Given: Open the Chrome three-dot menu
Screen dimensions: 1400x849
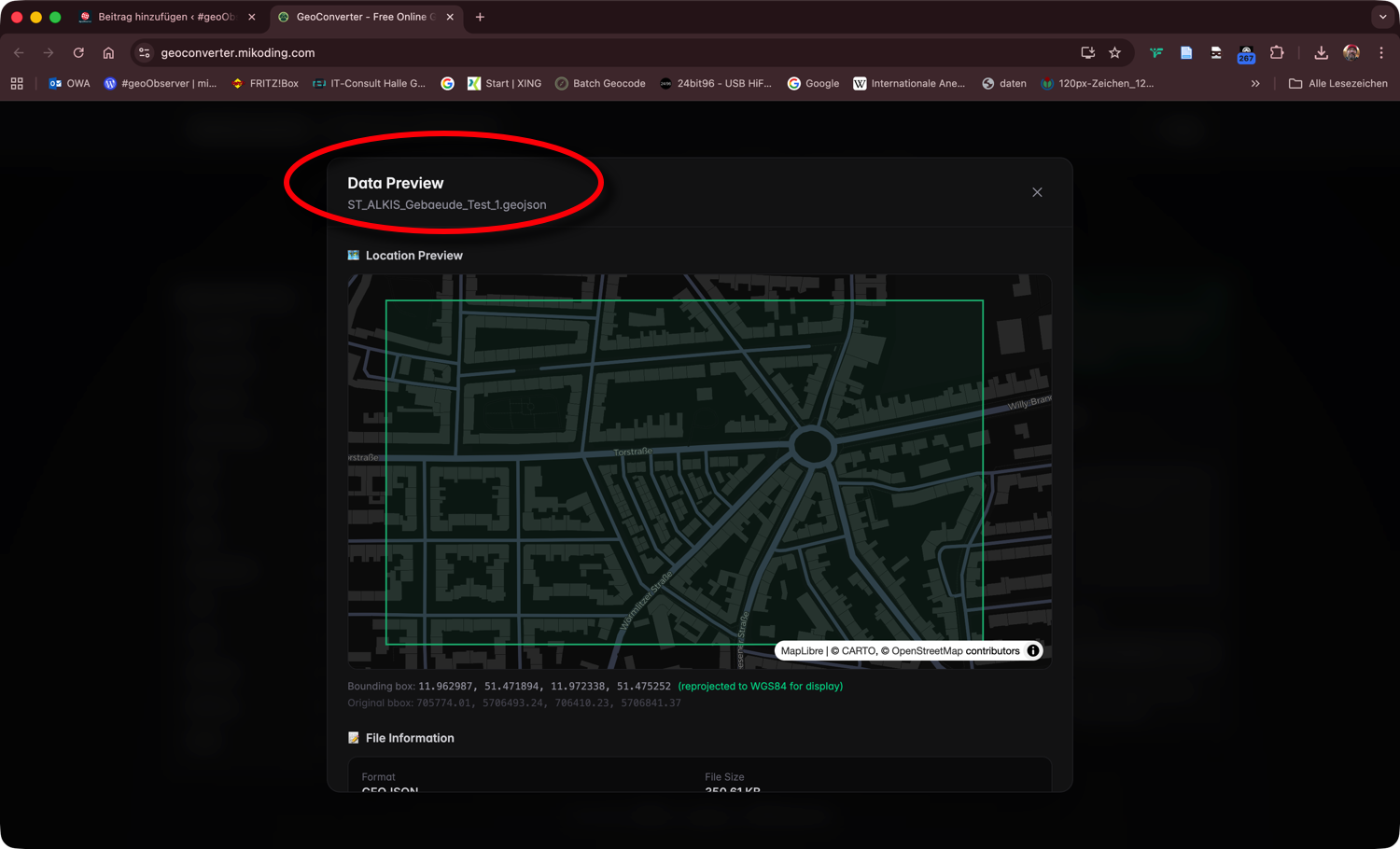Looking at the screenshot, I should [1381, 53].
